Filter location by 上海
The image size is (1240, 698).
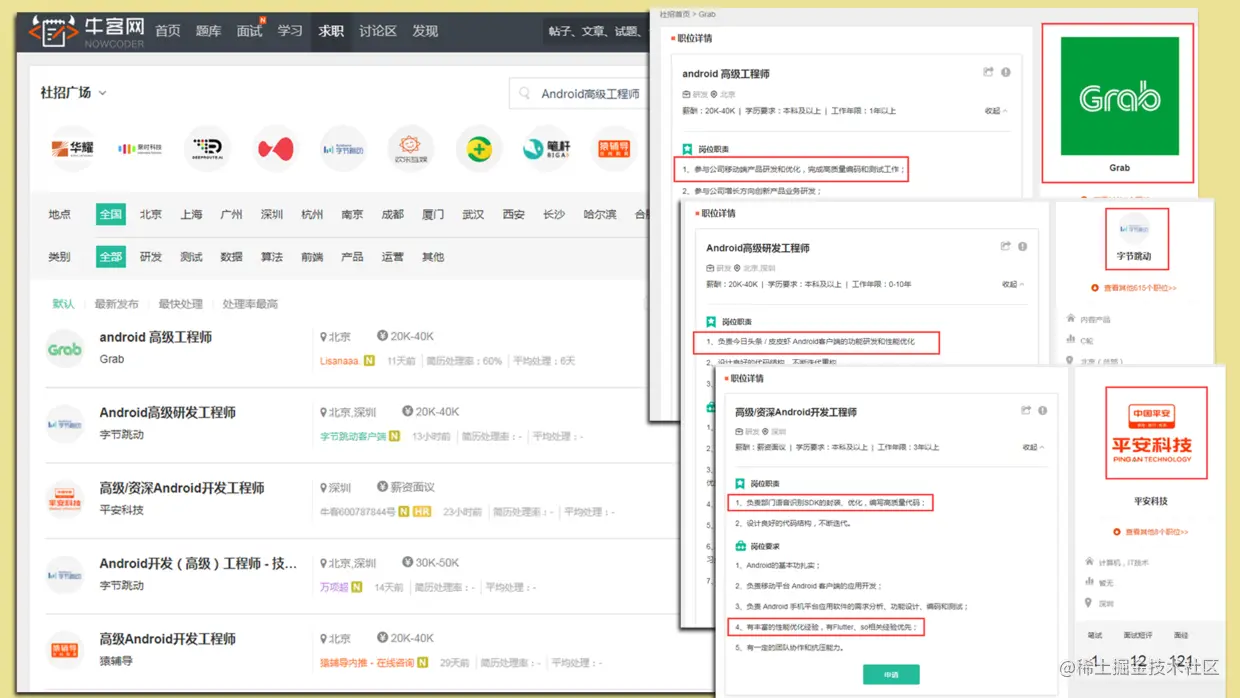pyautogui.click(x=191, y=214)
